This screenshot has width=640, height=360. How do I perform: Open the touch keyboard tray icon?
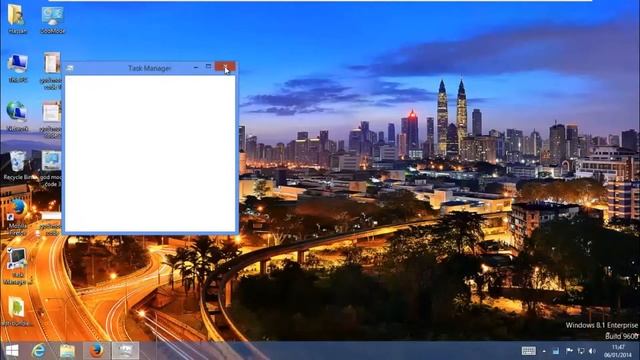pos(529,351)
